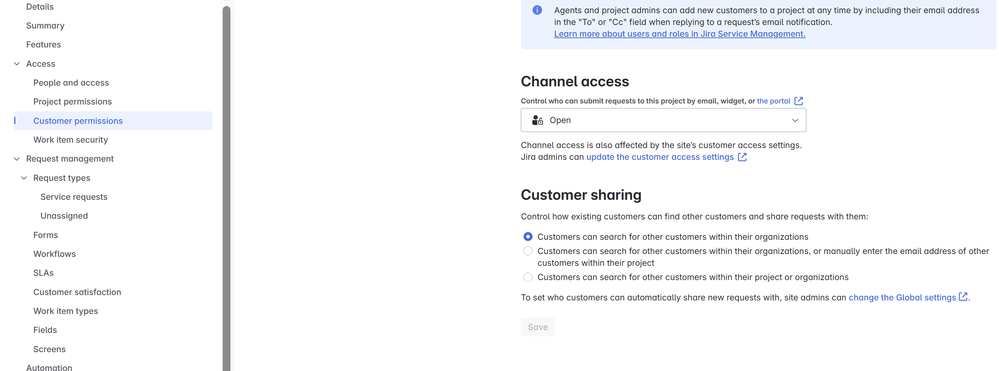Open the Channel access Open dropdown
This screenshot has width=999, height=371.
pos(663,120)
